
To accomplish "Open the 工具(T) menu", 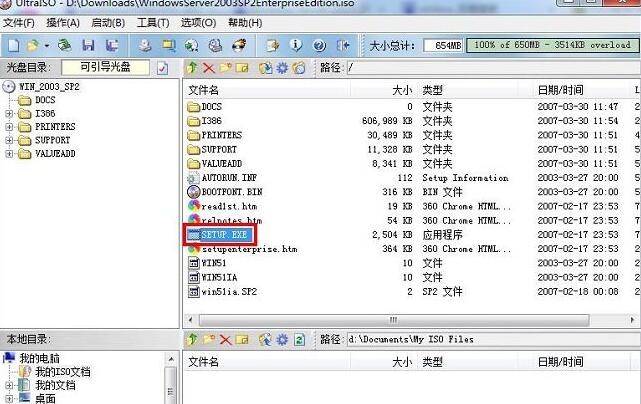I will [153, 22].
